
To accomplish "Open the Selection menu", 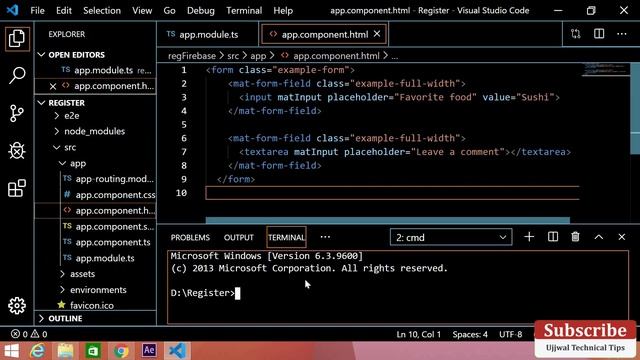I will point(102,11).
